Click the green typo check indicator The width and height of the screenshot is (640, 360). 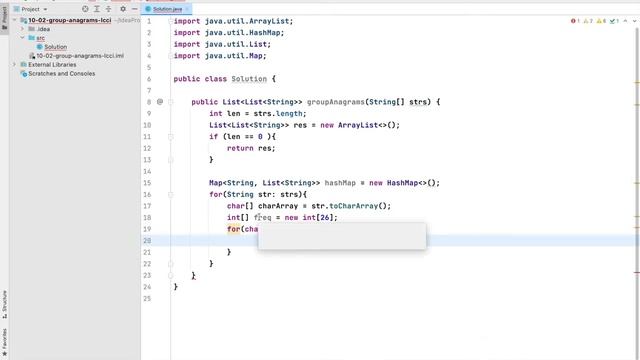click(x=614, y=21)
